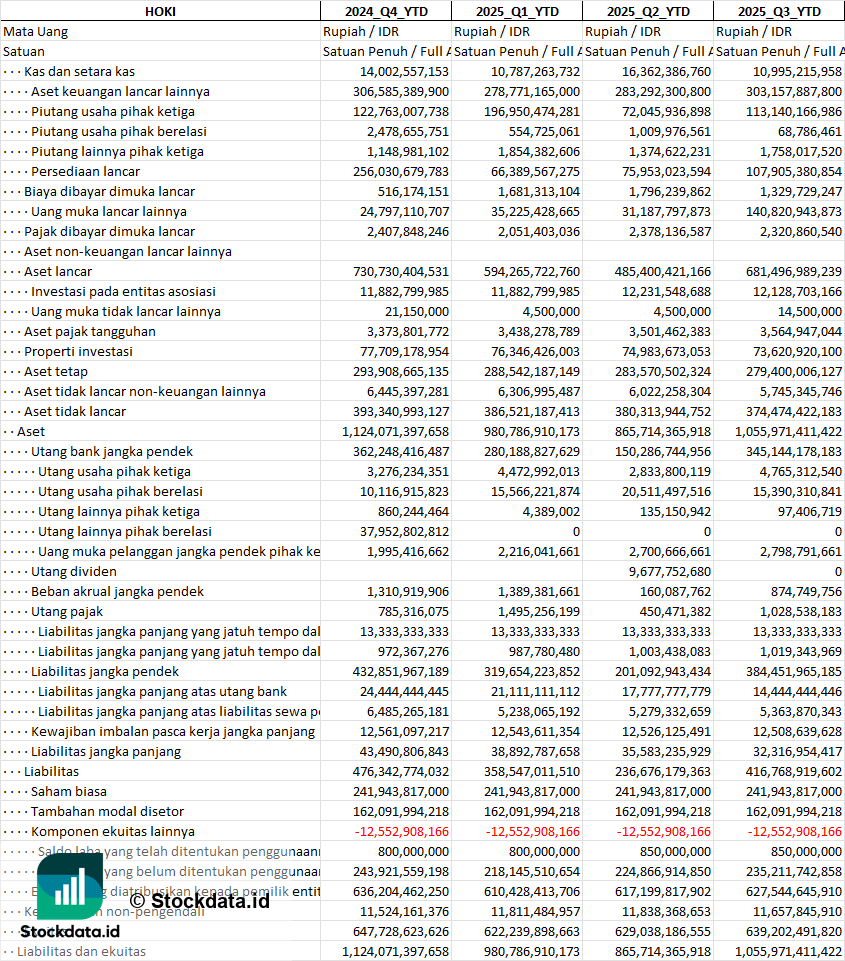Select cell value 21,150,000

click(417, 311)
